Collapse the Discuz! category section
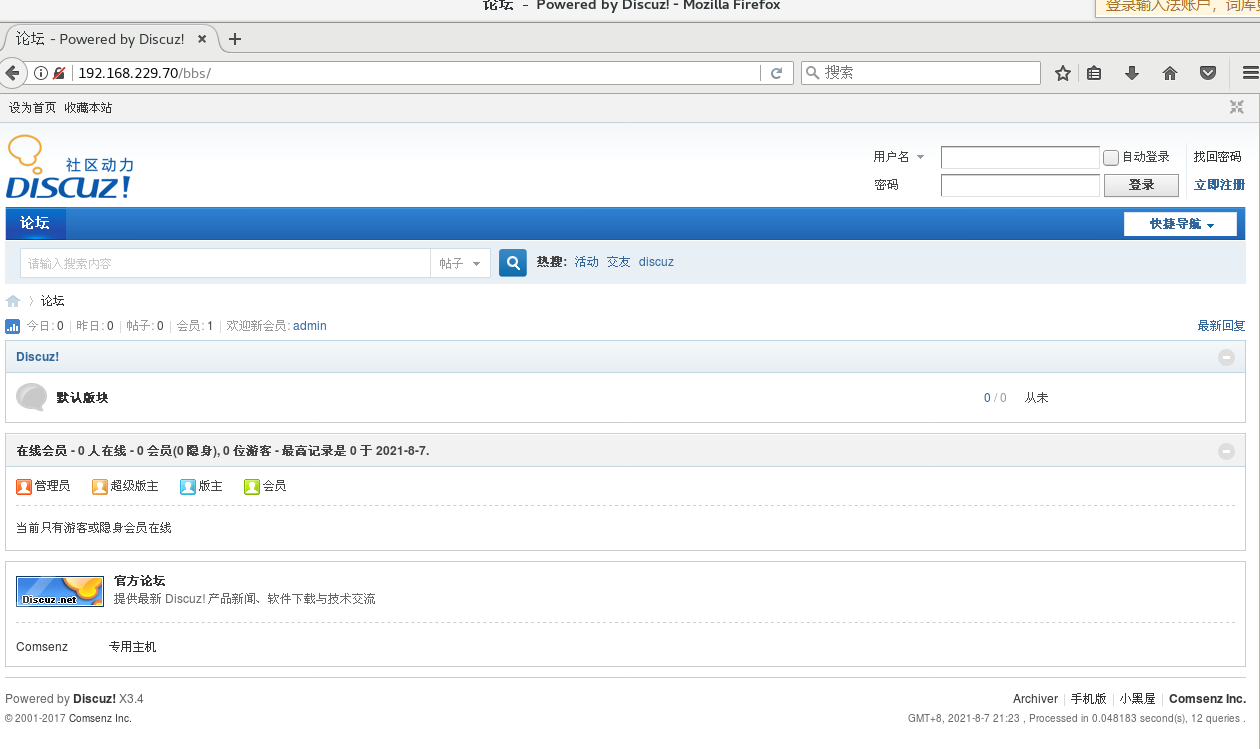1260x749 pixels. pyautogui.click(x=1226, y=357)
